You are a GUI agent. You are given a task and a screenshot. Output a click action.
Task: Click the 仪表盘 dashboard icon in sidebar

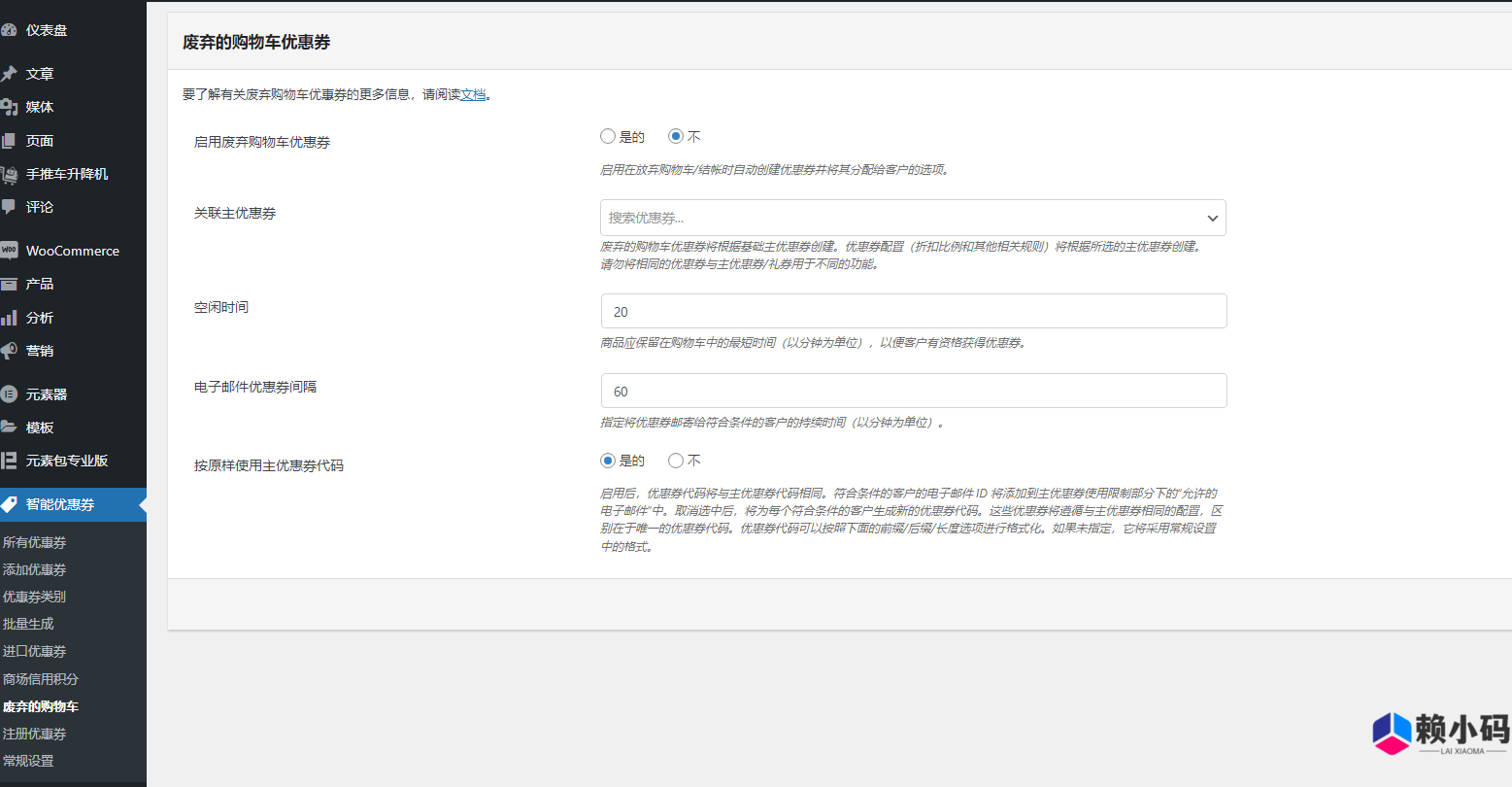pyautogui.click(x=9, y=30)
